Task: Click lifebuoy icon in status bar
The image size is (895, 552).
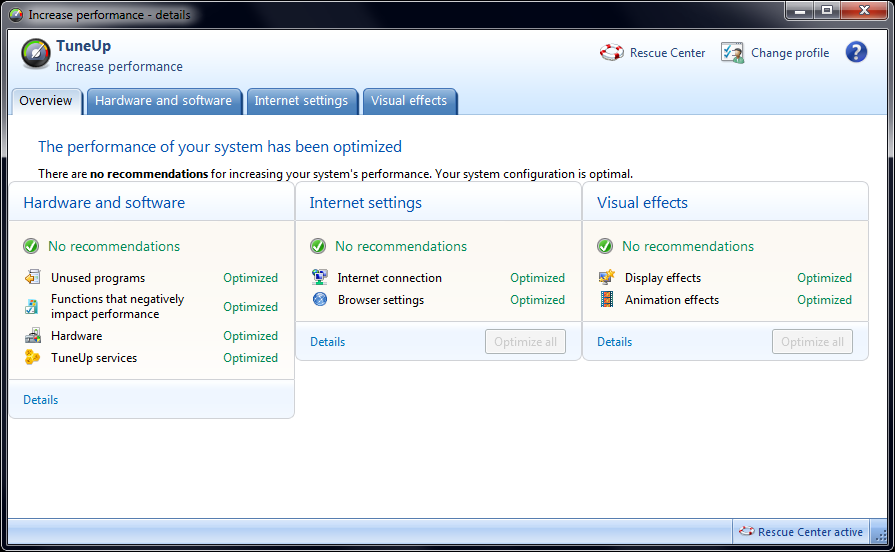Action: click(747, 531)
